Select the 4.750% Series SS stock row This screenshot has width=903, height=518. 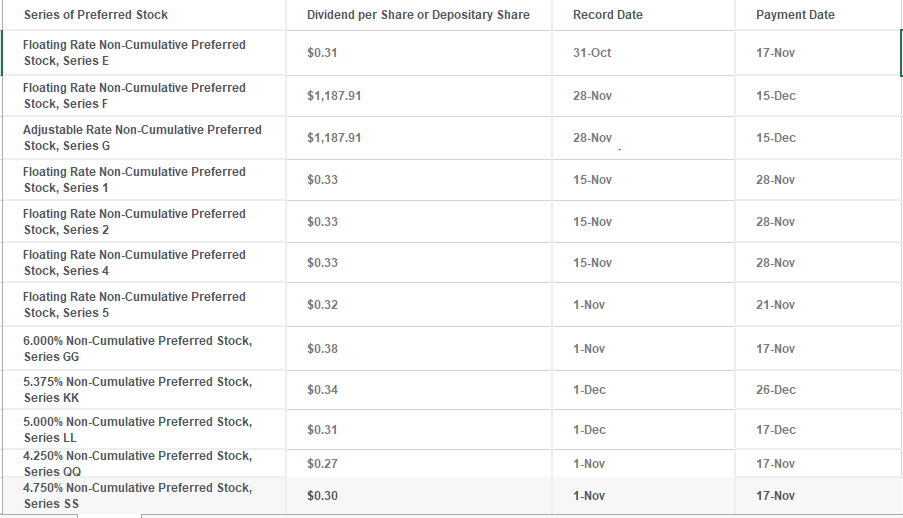pyautogui.click(x=137, y=496)
